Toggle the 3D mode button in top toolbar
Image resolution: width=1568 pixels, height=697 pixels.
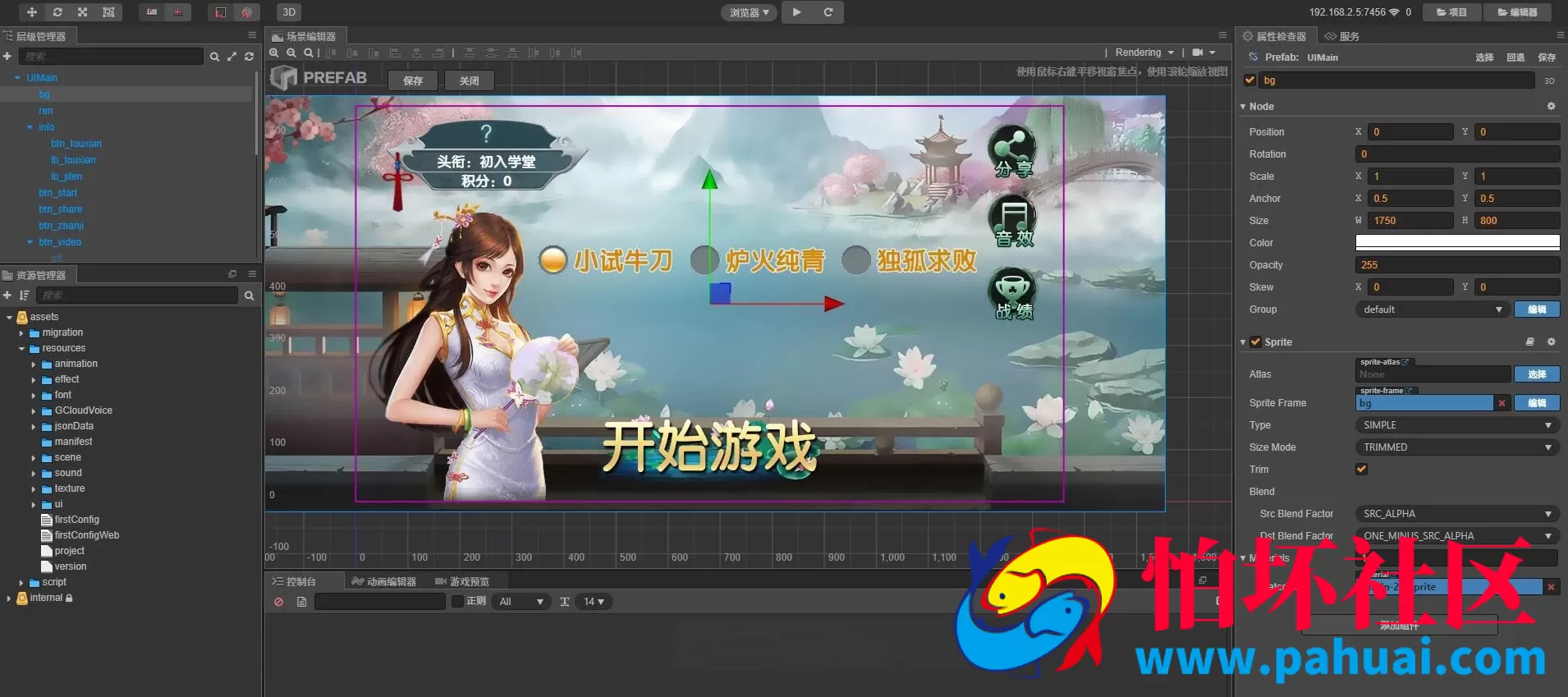pos(289,12)
